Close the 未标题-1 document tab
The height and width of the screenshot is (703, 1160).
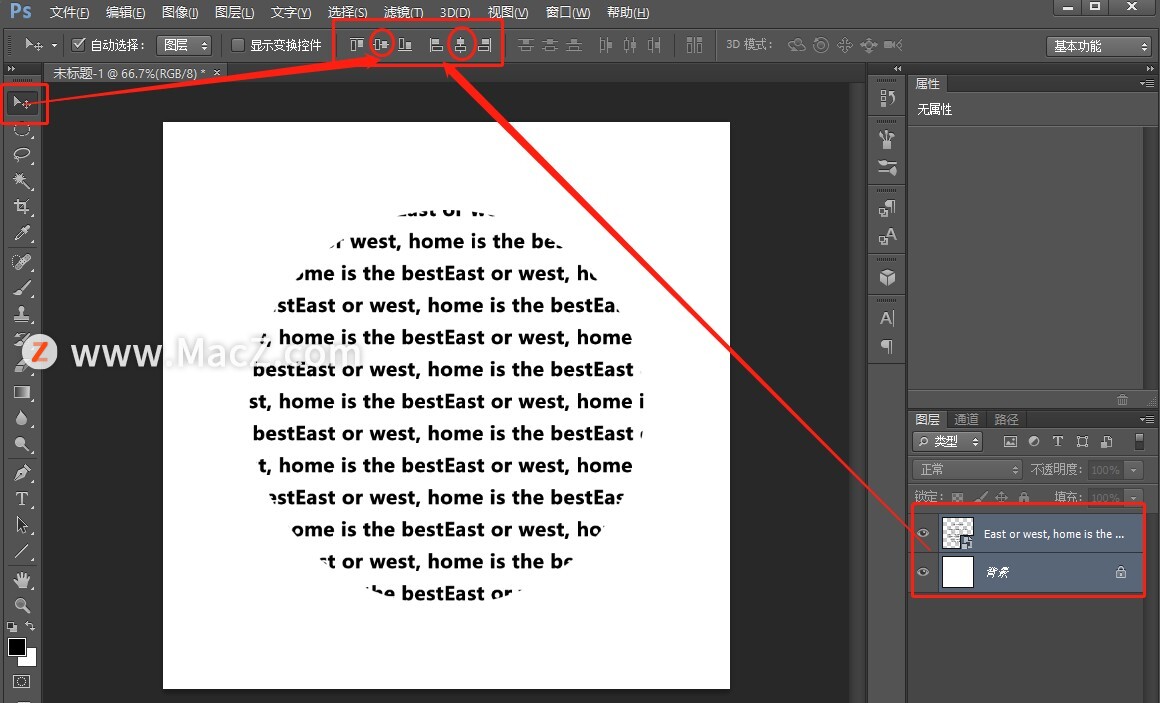click(217, 73)
